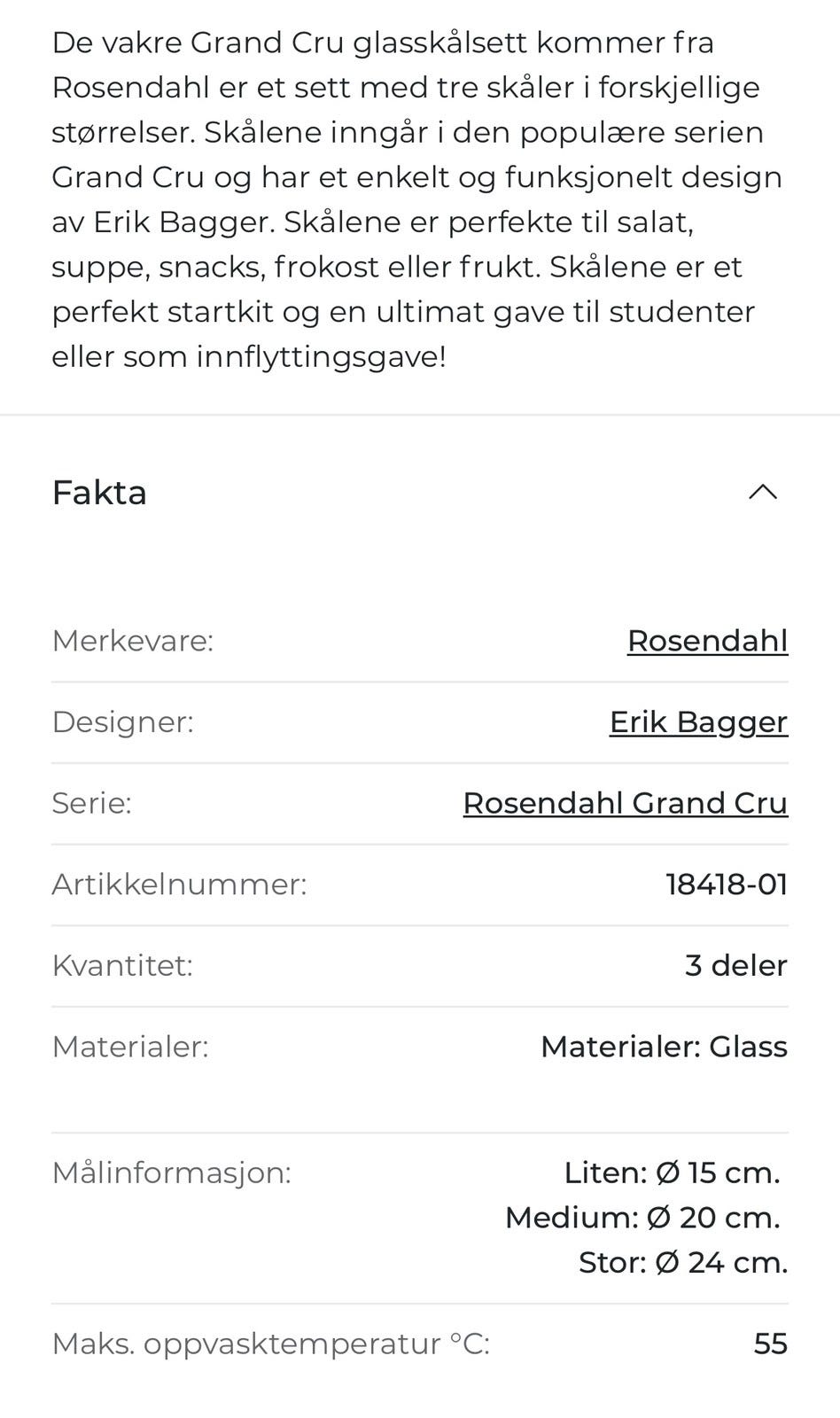Click the article number 18418-01
840x1418 pixels.
point(727,884)
